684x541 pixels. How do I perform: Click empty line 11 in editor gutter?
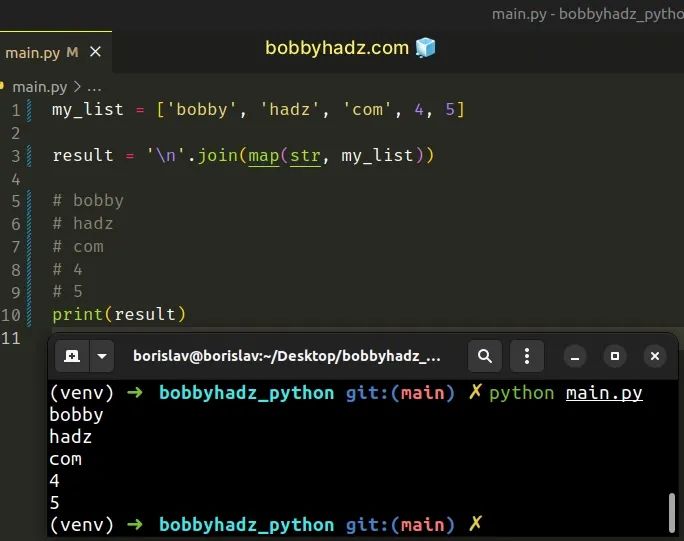pos(11,338)
